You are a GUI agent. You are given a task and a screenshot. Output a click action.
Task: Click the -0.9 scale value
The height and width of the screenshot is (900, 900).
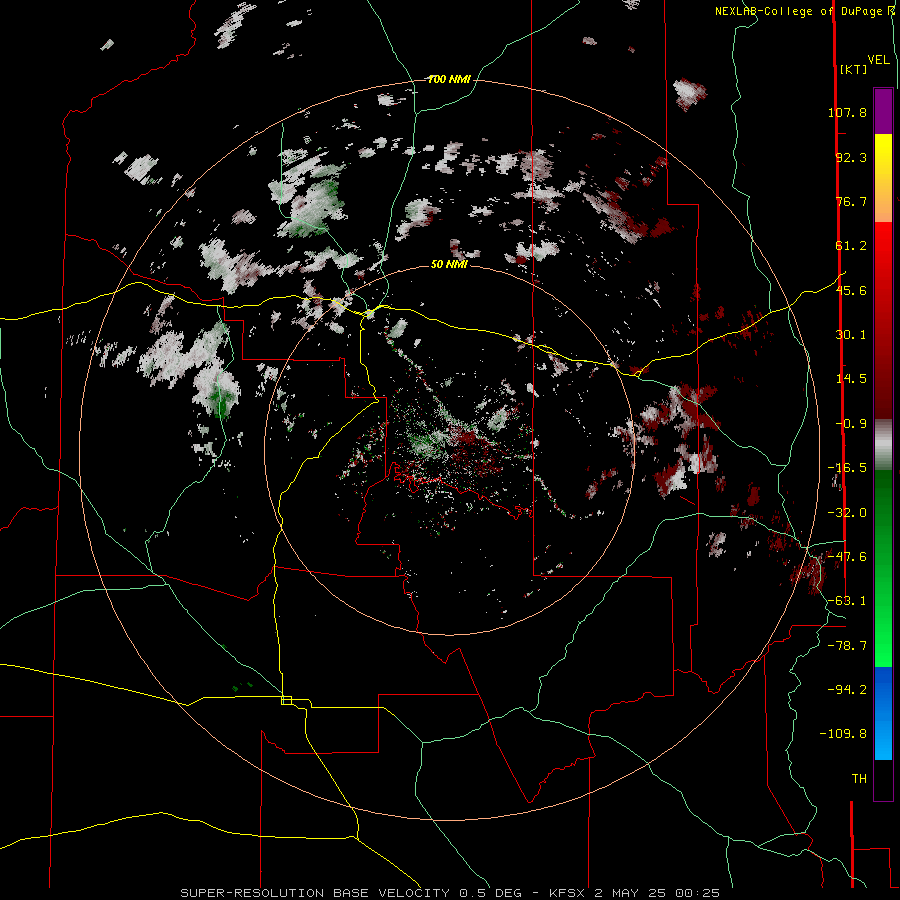[851, 424]
